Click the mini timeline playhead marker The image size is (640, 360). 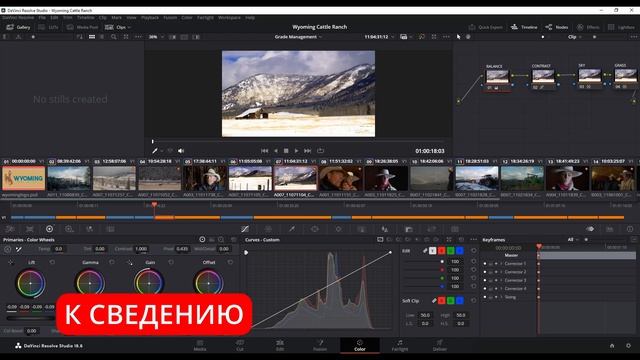[x=154, y=204]
